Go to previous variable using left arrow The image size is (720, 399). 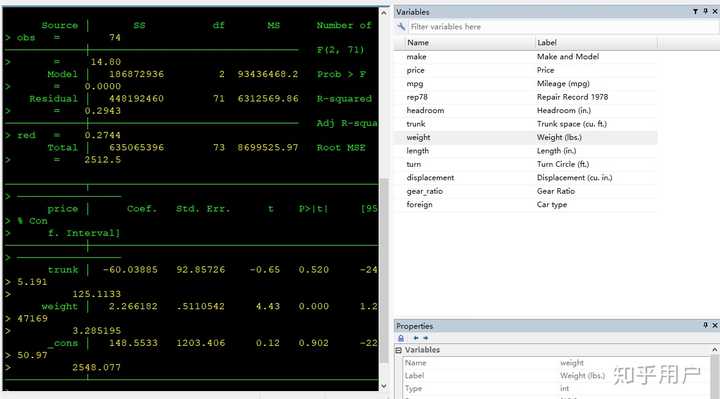[x=416, y=338]
